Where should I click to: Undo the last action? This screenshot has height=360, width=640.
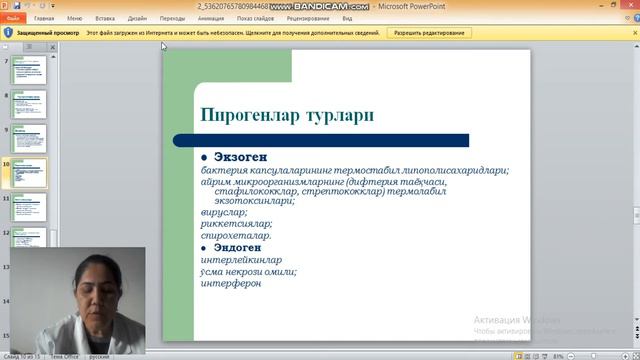(x=28, y=6)
